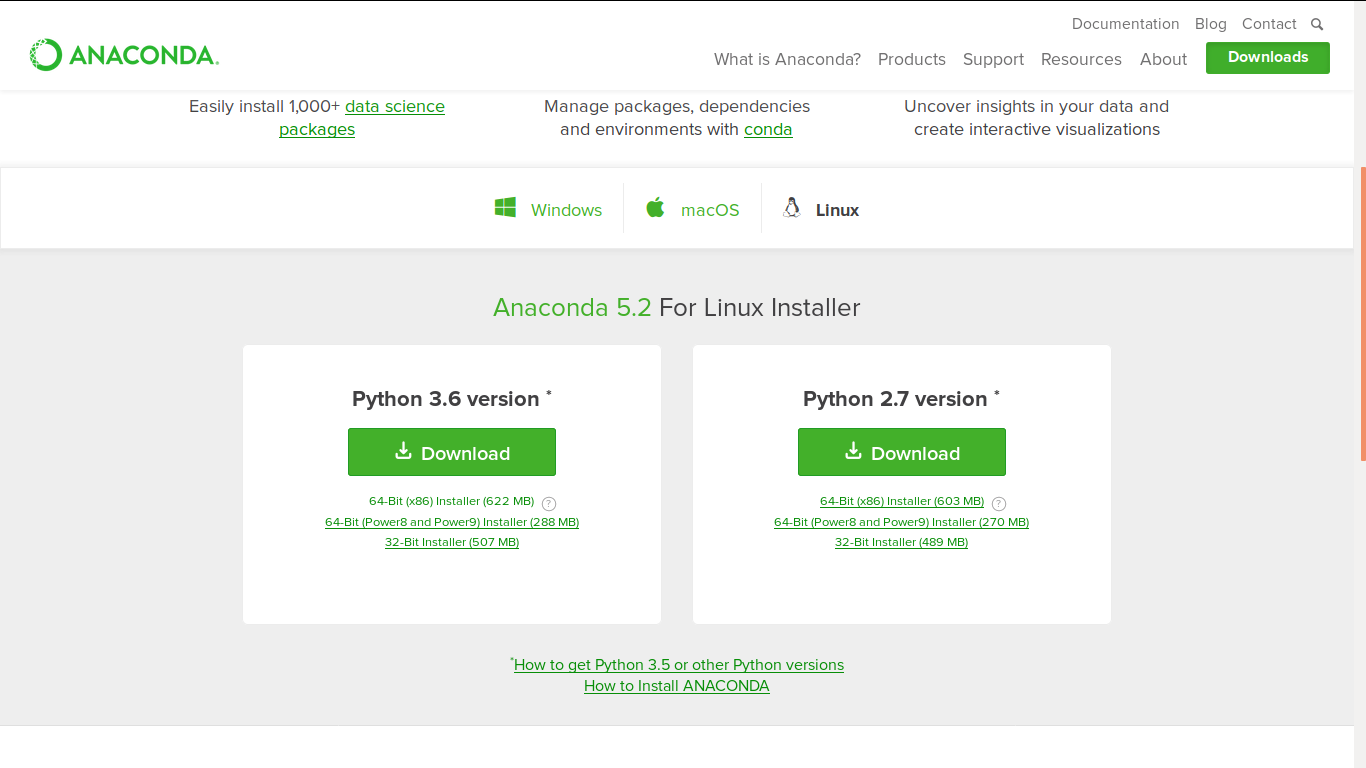The image size is (1366, 768).
Task: Click the green Downloads button
Action: [1267, 58]
